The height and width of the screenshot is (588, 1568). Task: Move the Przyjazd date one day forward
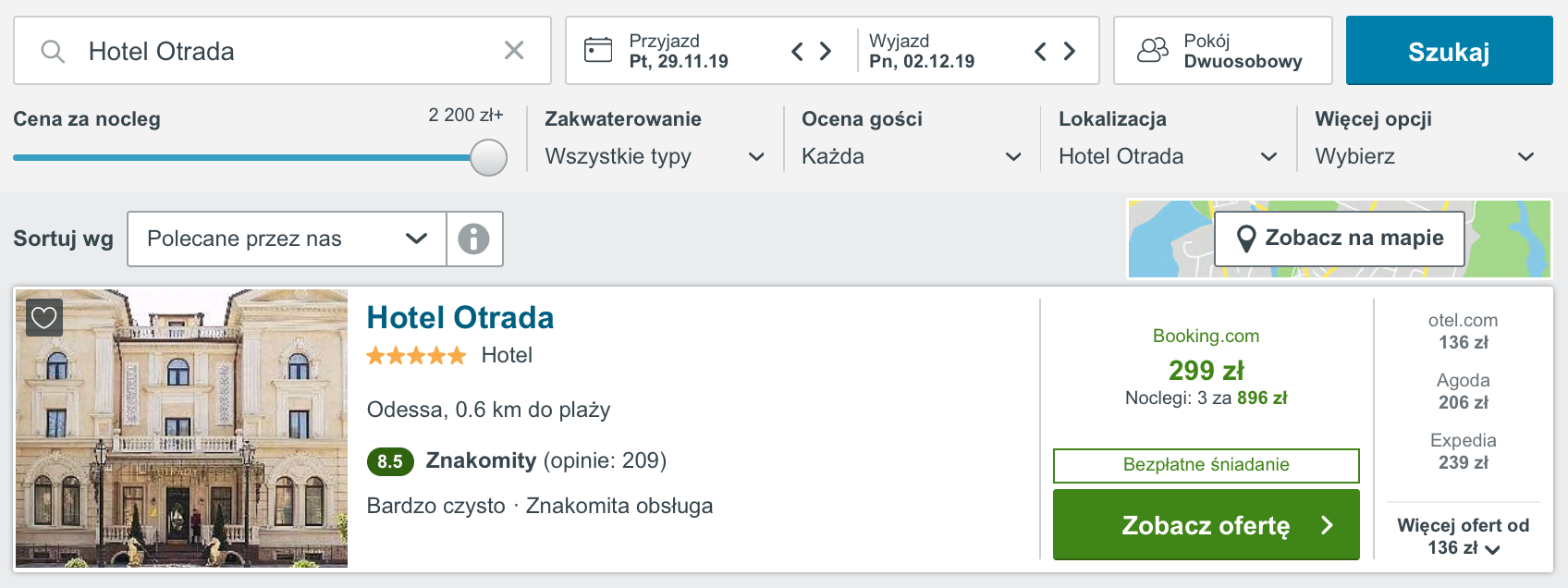pos(826,51)
